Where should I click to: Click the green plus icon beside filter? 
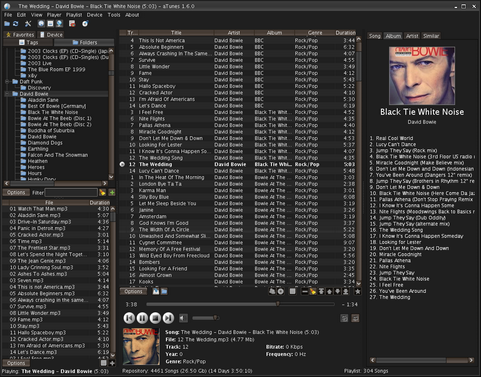[112, 193]
